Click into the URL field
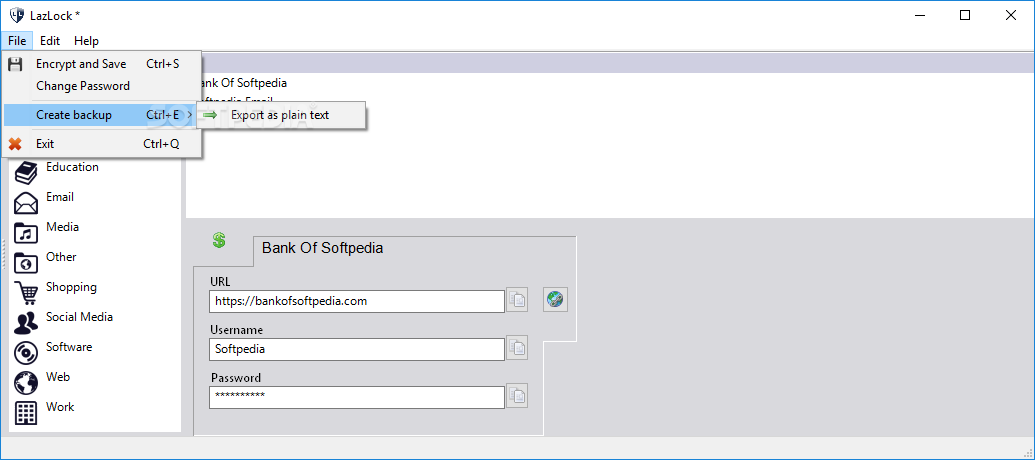Viewport: 1035px width, 460px height. (357, 301)
